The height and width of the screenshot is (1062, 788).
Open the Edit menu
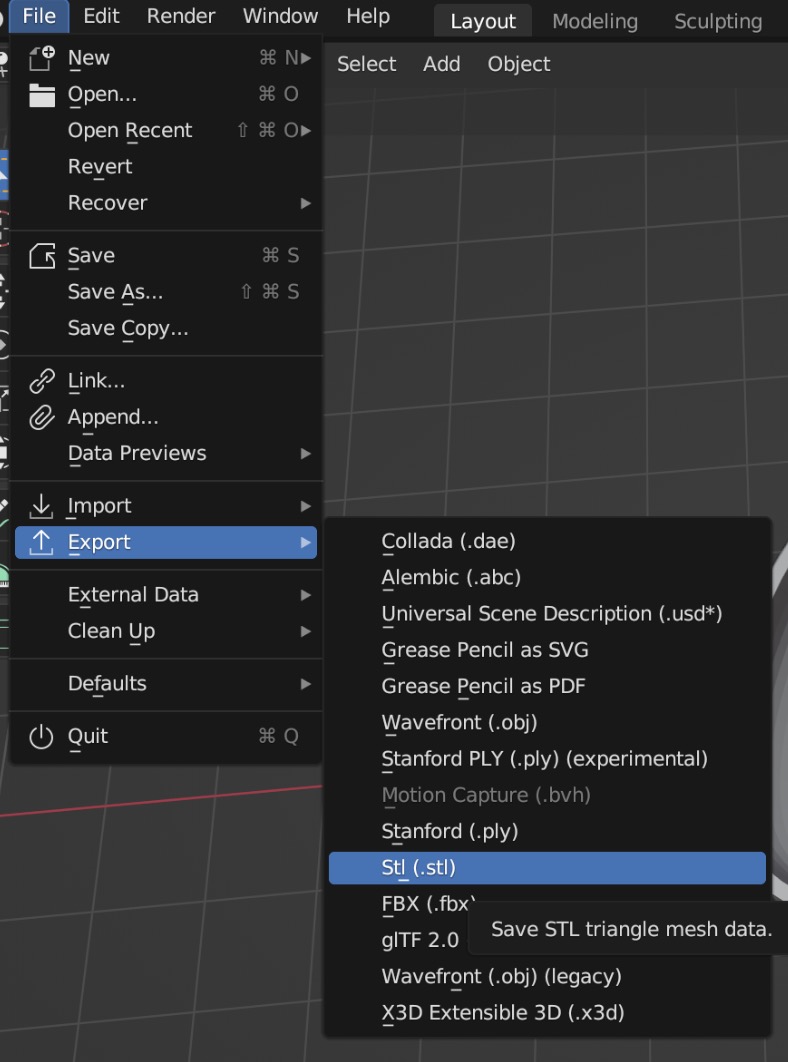tap(101, 16)
